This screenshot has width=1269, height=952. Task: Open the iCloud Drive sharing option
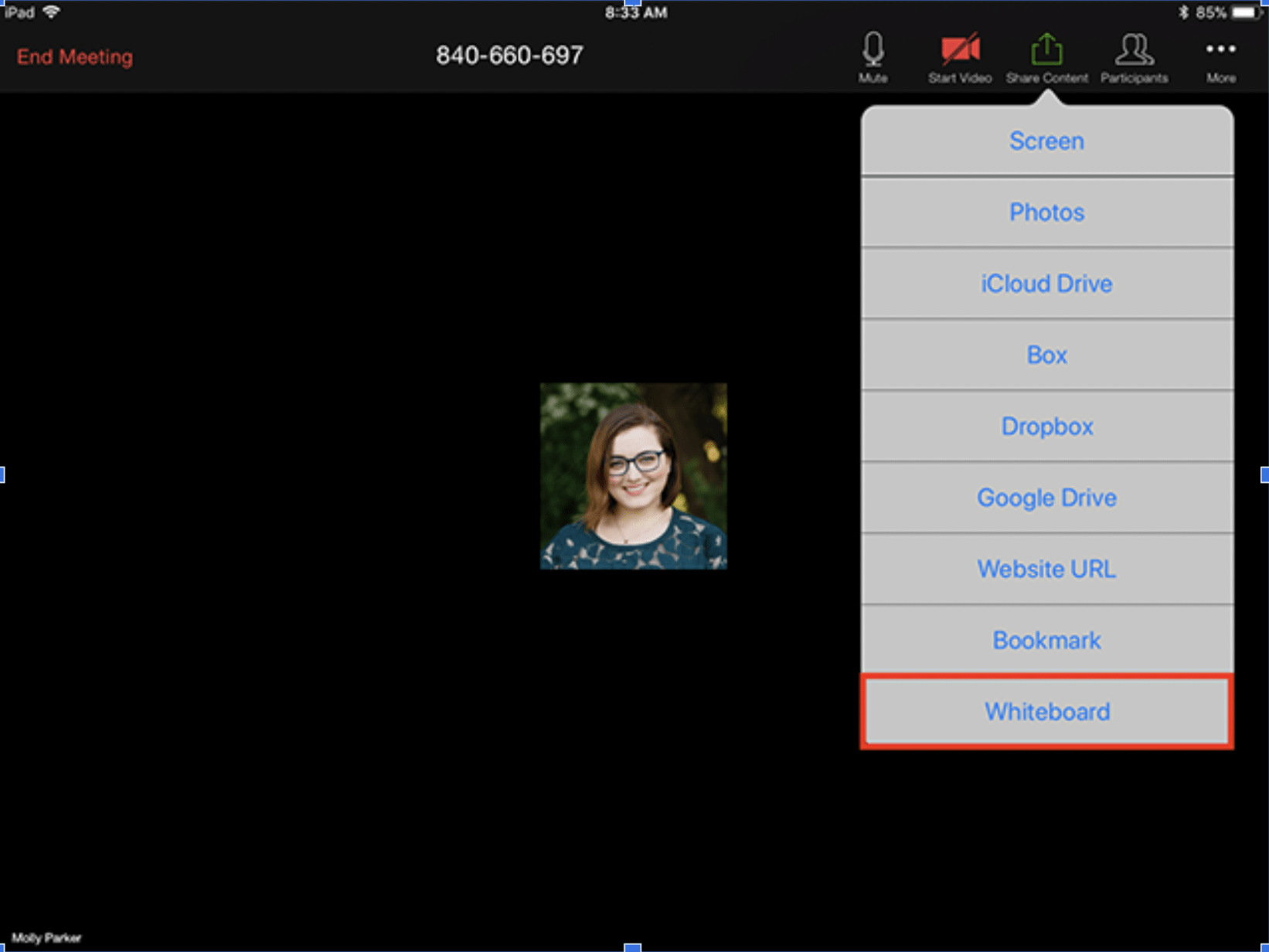click(x=1046, y=284)
